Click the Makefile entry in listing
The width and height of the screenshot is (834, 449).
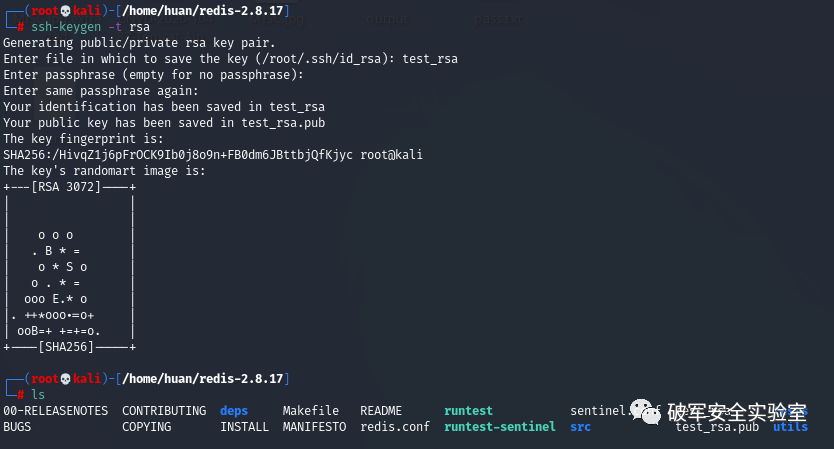point(311,411)
